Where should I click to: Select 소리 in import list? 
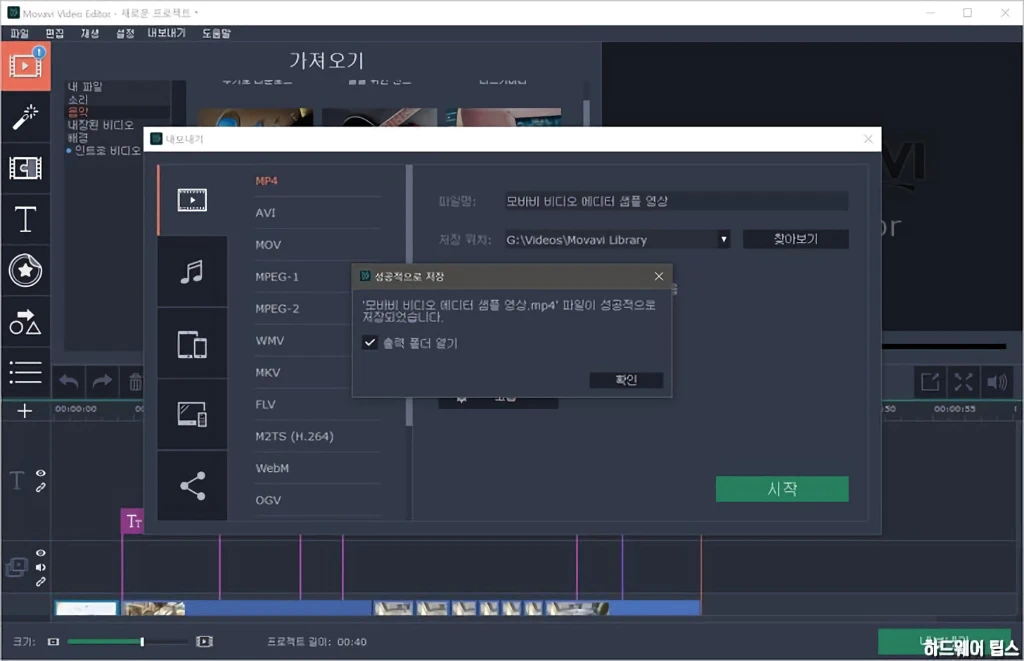tap(78, 99)
